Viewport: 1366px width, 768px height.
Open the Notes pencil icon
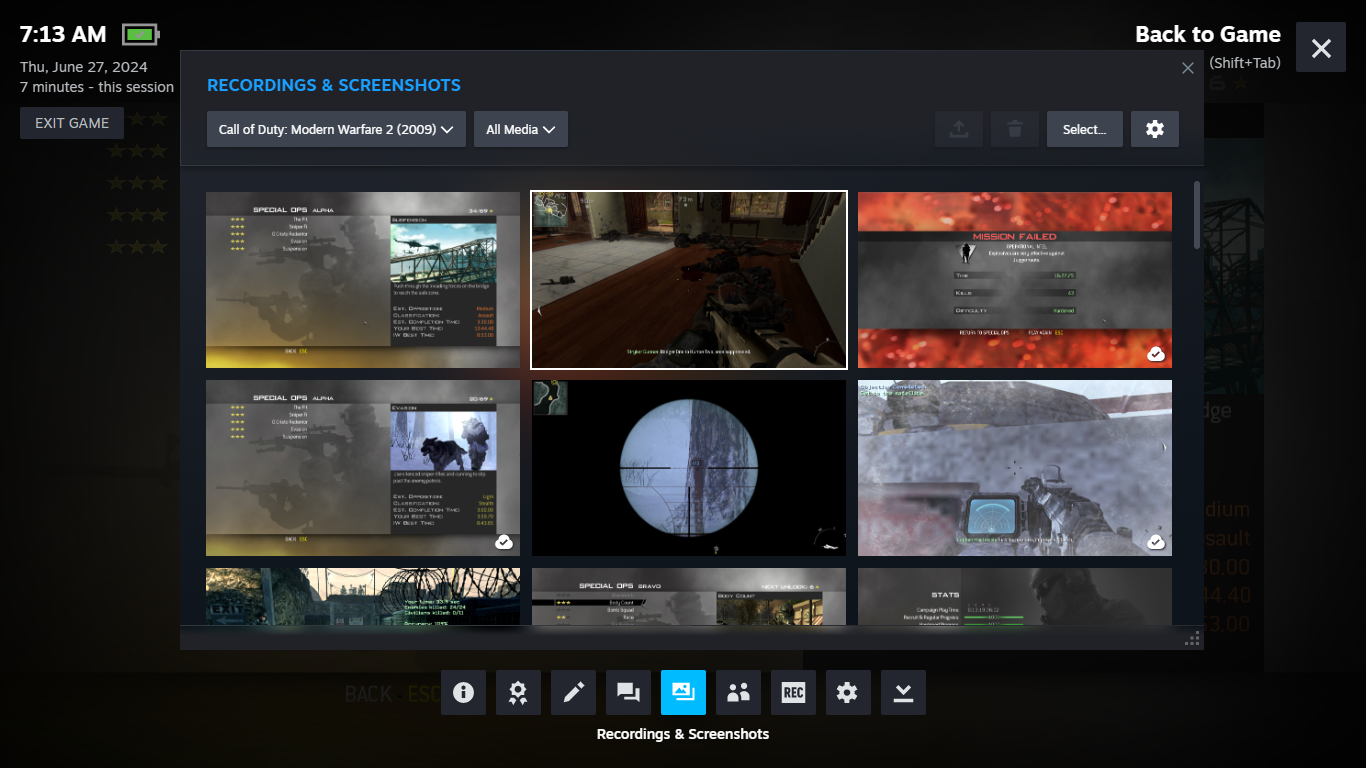pyautogui.click(x=573, y=692)
